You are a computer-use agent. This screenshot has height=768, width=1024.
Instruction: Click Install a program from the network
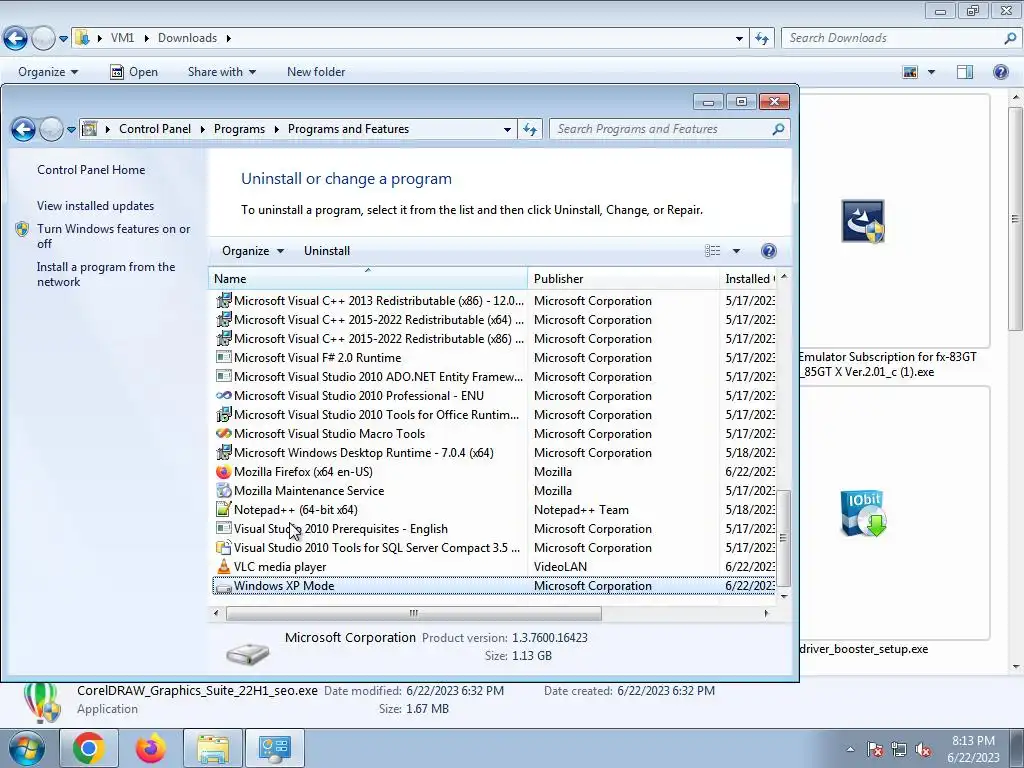coord(106,274)
